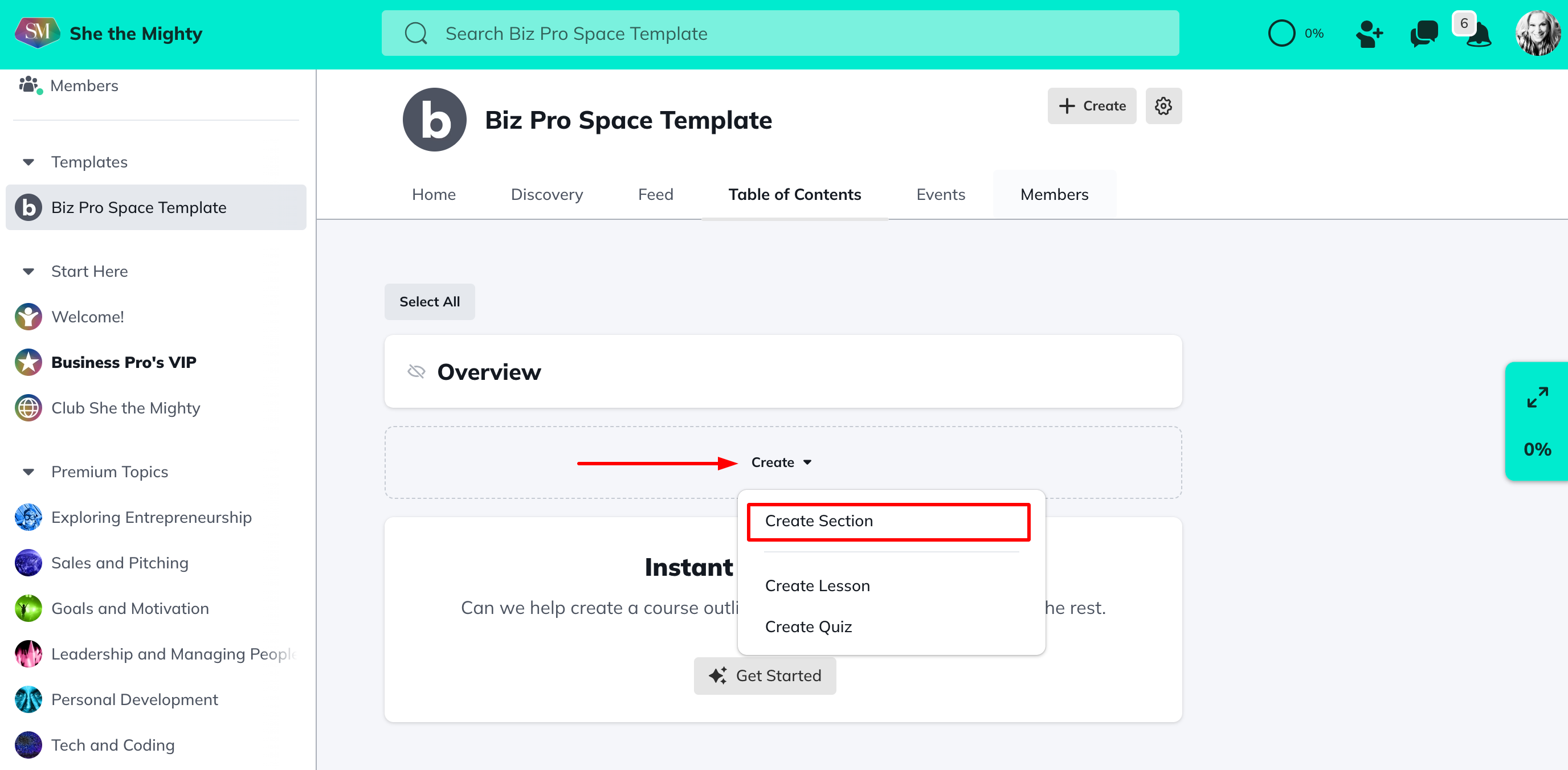Image resolution: width=1568 pixels, height=770 pixels.
Task: Open Business Pro's VIP space
Action: (124, 362)
